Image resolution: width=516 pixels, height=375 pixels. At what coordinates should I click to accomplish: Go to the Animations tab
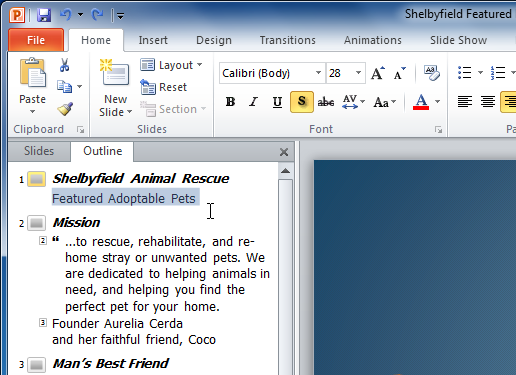point(373,40)
